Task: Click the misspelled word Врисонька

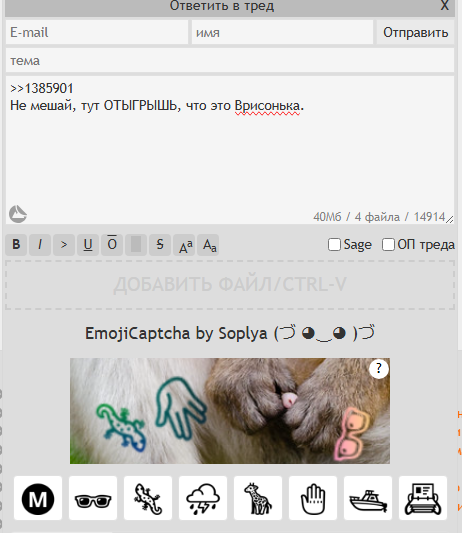Action: pos(267,106)
